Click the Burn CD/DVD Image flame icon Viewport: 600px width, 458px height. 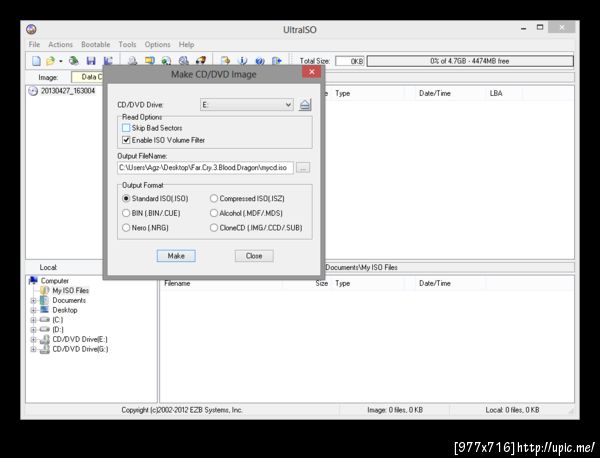point(201,61)
